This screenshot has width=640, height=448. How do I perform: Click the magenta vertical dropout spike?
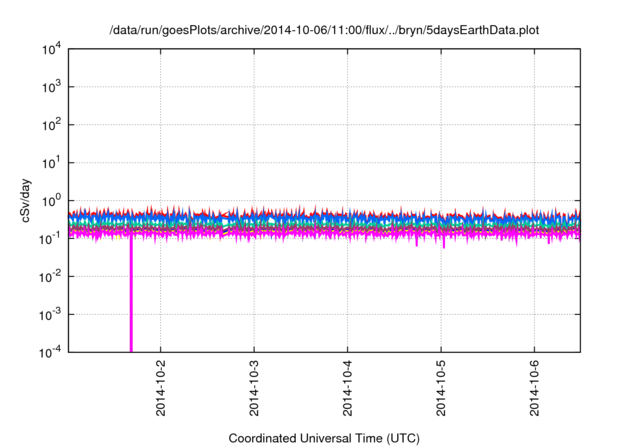pyautogui.click(x=131, y=294)
